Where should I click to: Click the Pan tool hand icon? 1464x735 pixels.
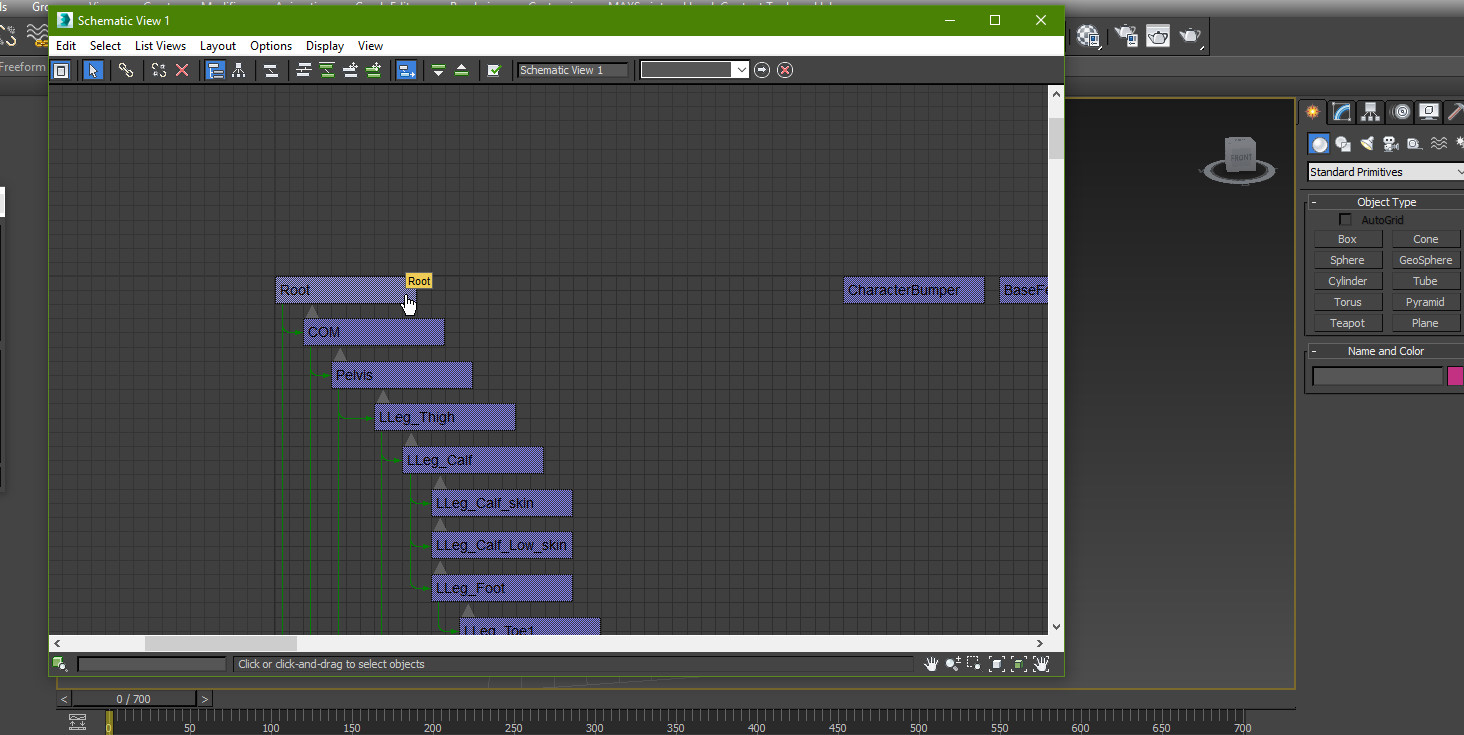[x=931, y=664]
